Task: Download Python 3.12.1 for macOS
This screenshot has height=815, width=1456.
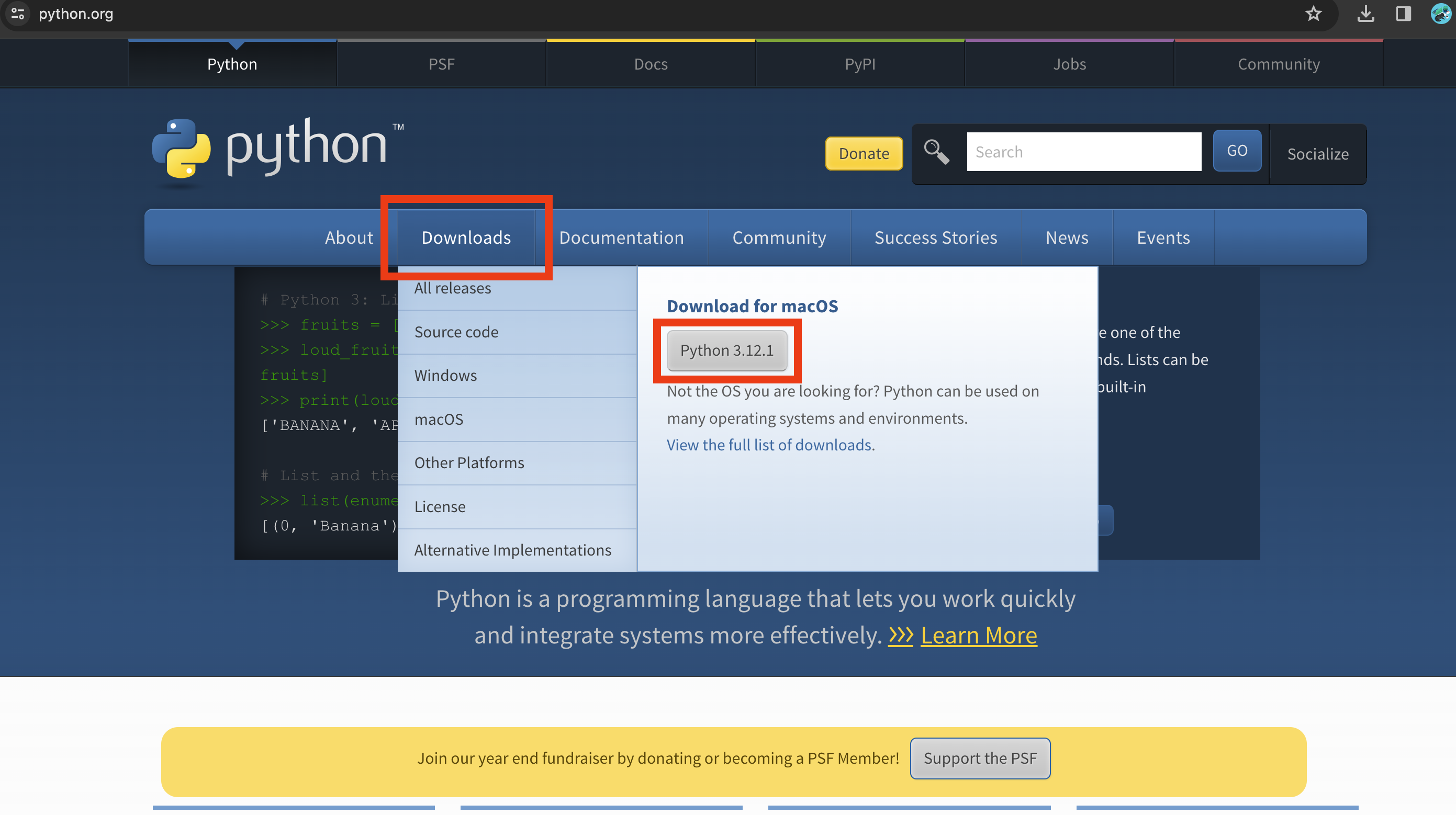Action: 726,350
